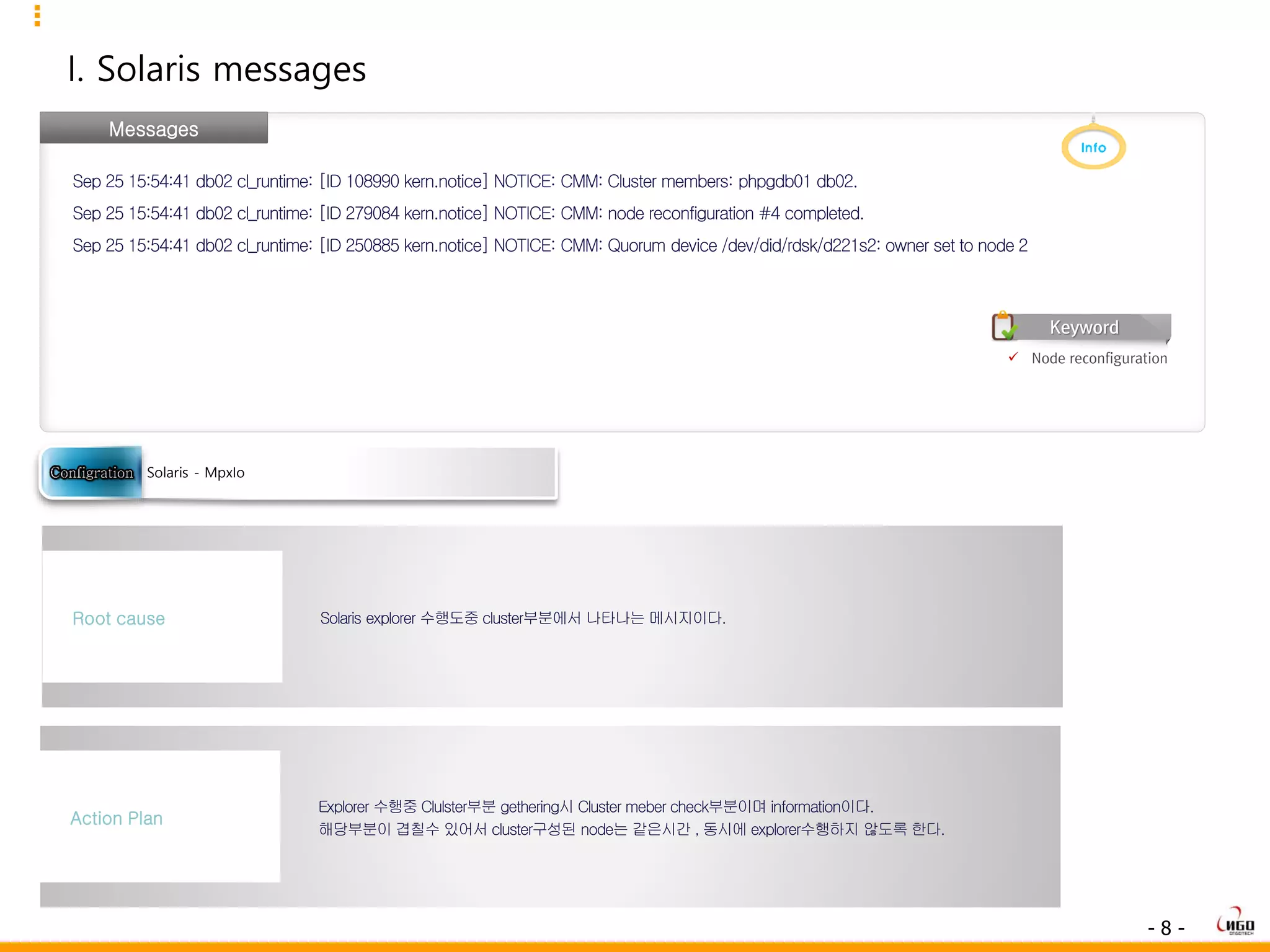Click the 'Cluster members: phpgdb01 db02' log line
The height and width of the screenshot is (952, 1270).
click(x=465, y=182)
